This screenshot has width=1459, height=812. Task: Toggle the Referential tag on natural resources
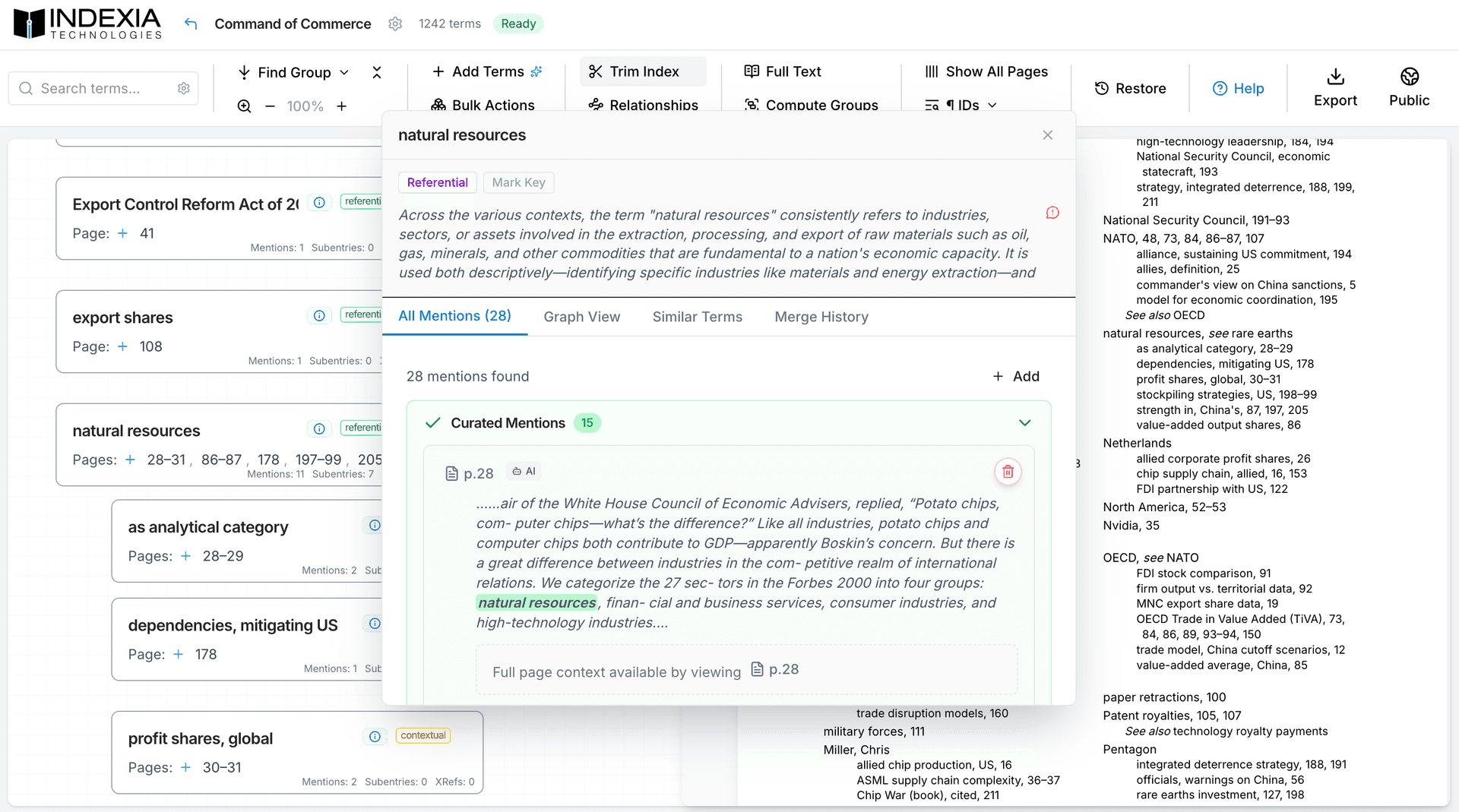[437, 182]
